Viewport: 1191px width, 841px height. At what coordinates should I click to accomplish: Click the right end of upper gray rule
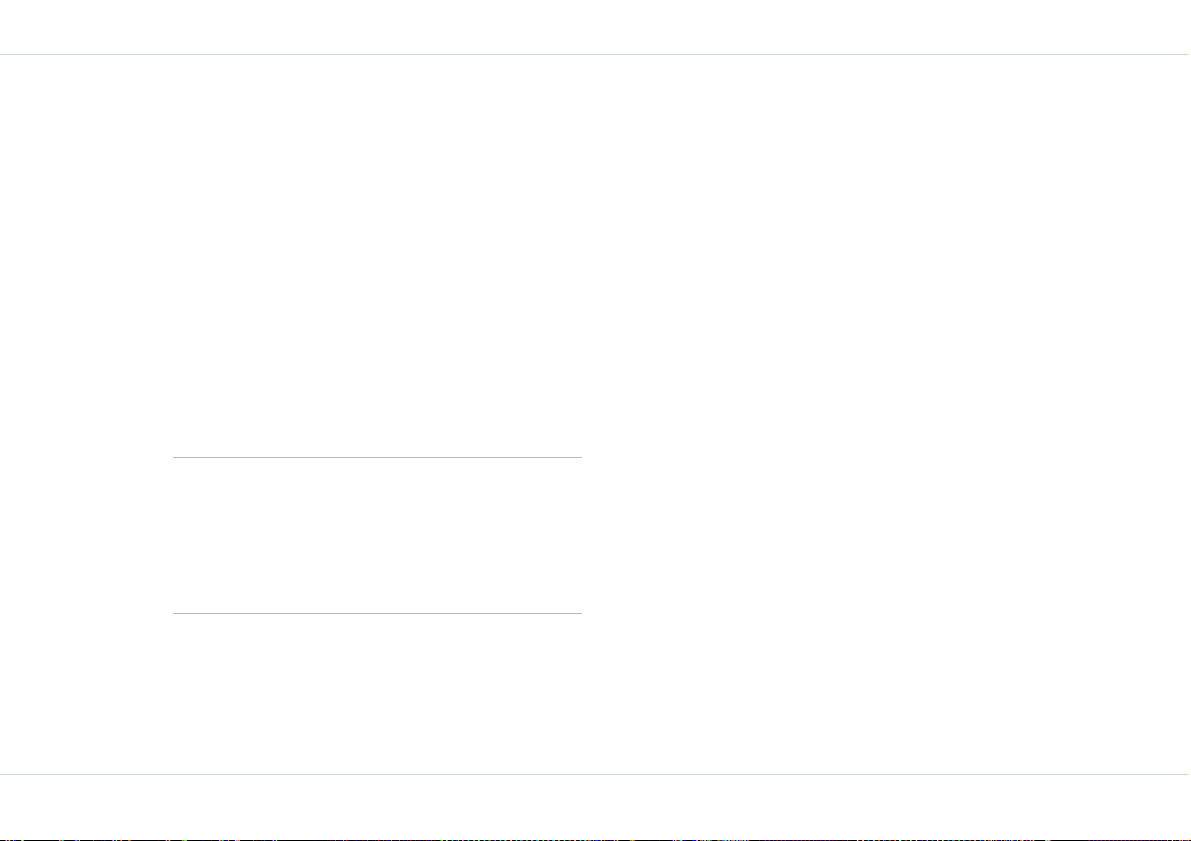(x=580, y=457)
